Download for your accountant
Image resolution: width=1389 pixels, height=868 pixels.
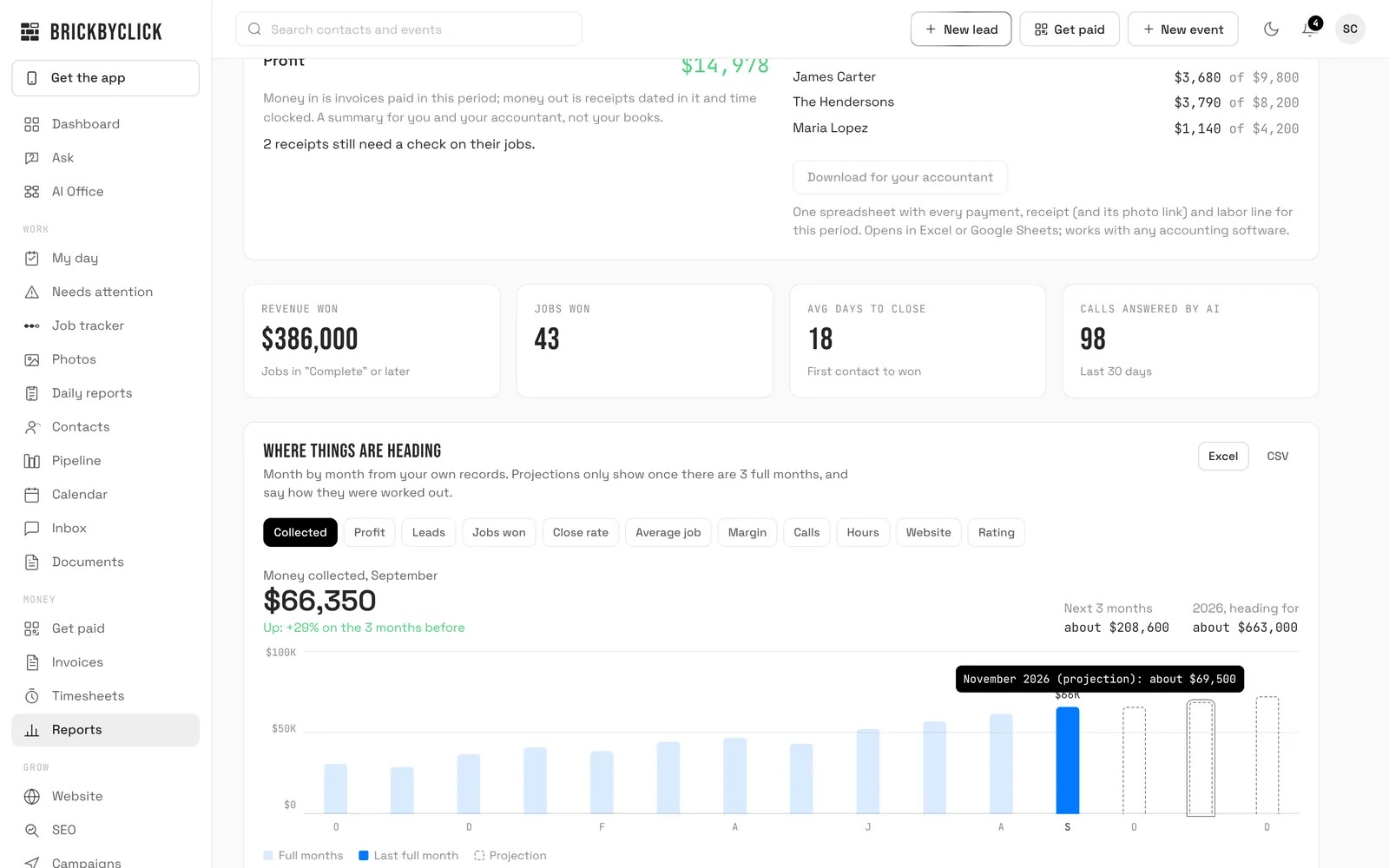tap(900, 177)
